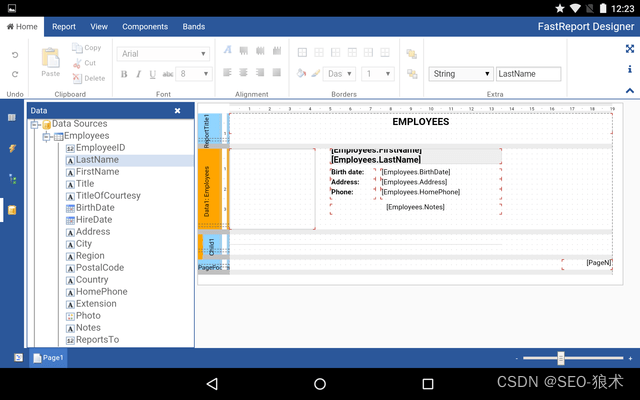
Task: Click the send to back icon
Action: tap(412, 74)
